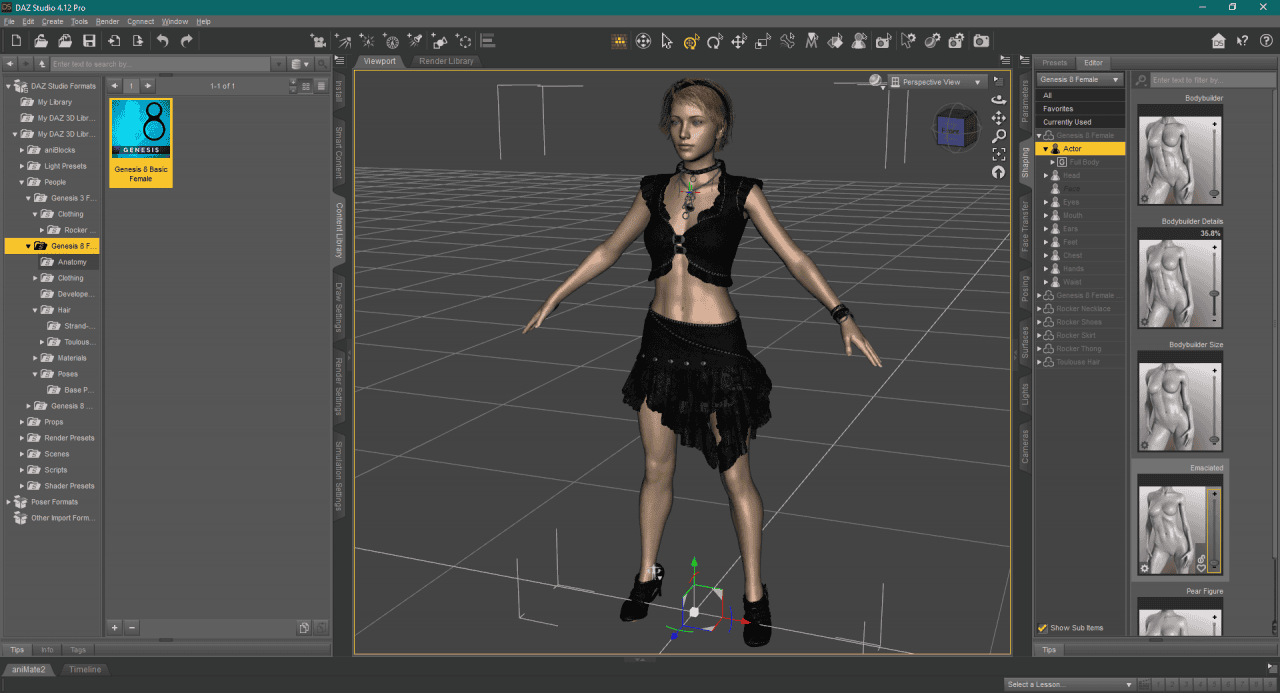Viewport: 1280px width, 693px height.
Task: Select the Scale tool in the toolbar
Action: [762, 41]
